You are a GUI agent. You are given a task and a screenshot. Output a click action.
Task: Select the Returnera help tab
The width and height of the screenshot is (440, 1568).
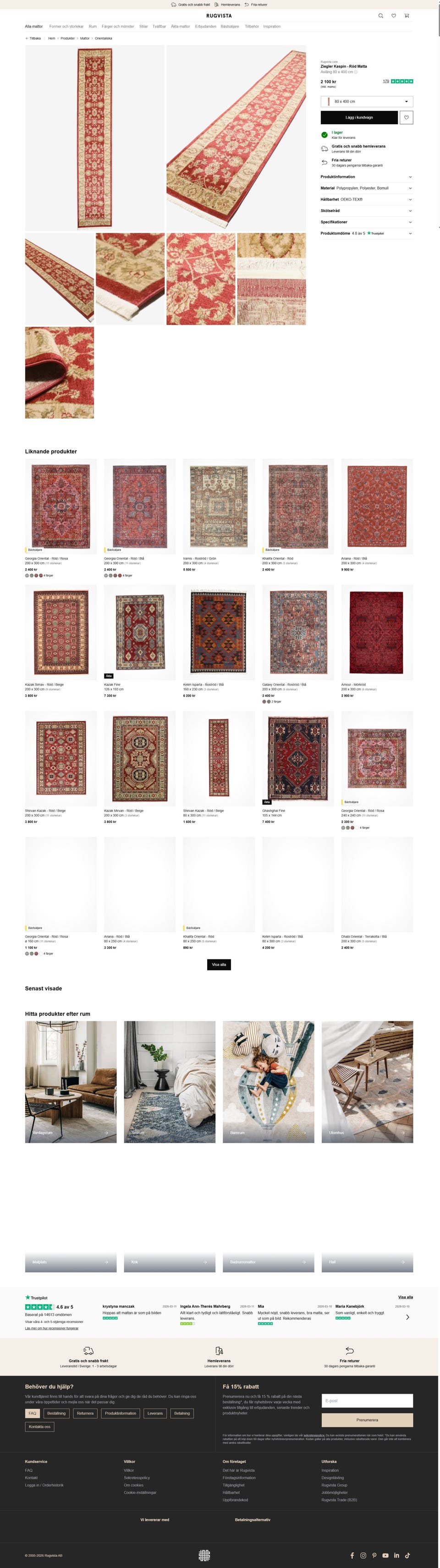[85, 1413]
